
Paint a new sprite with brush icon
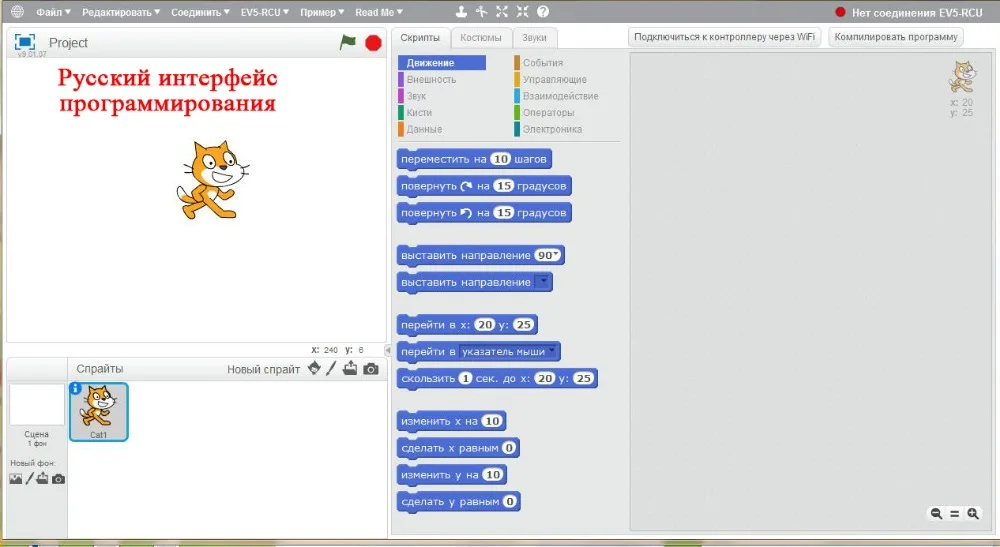[331, 368]
